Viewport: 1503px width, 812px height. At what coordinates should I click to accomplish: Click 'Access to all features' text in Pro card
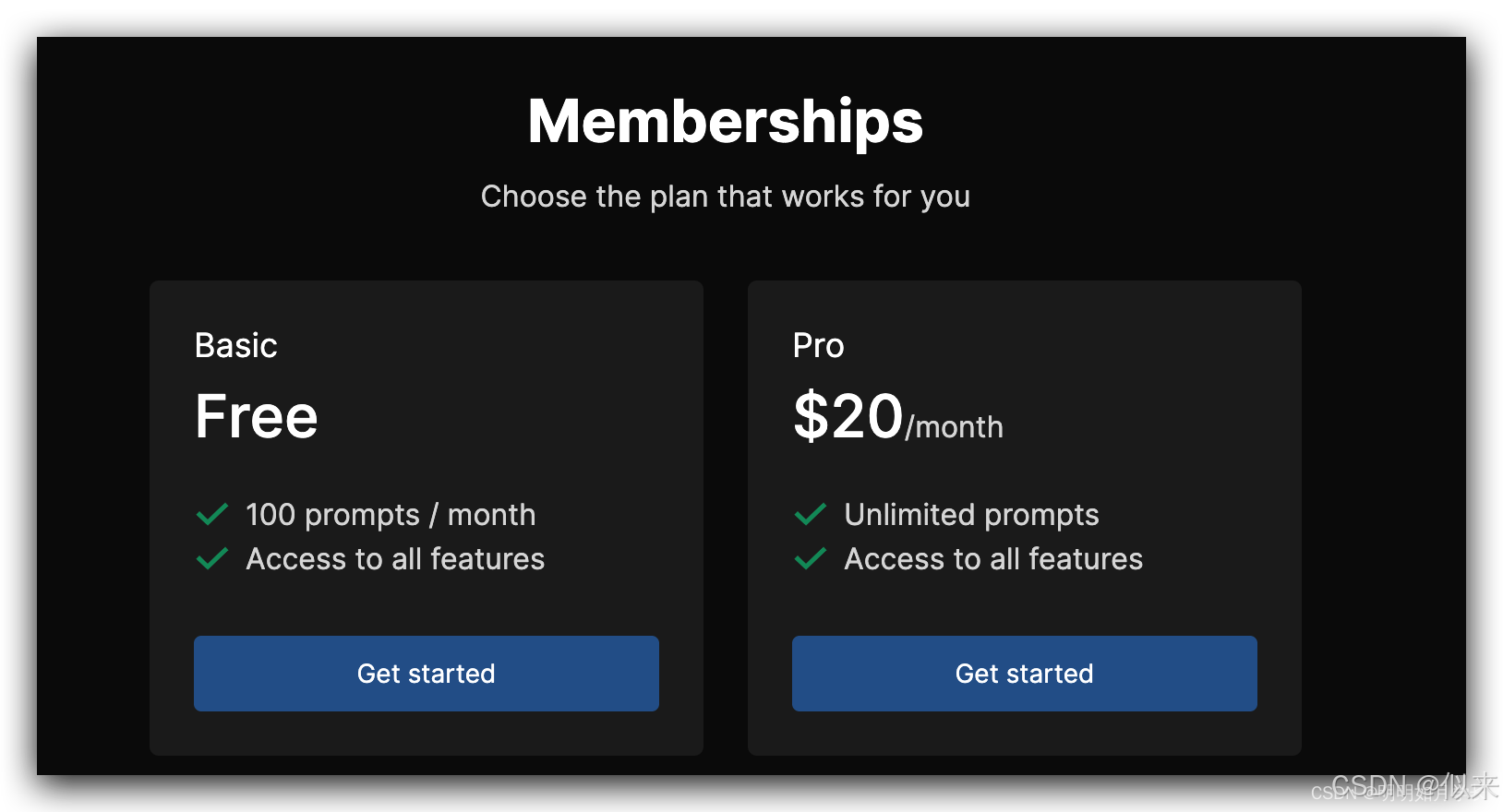[993, 558]
